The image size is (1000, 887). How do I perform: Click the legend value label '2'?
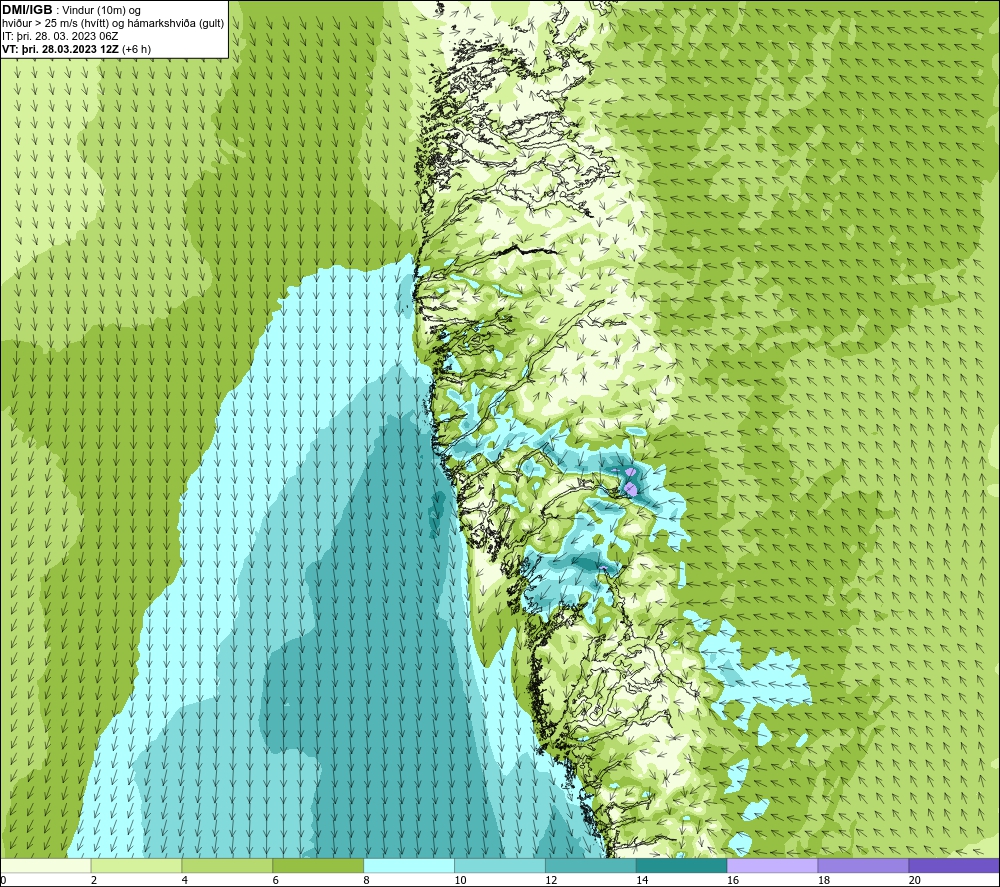coord(94,880)
